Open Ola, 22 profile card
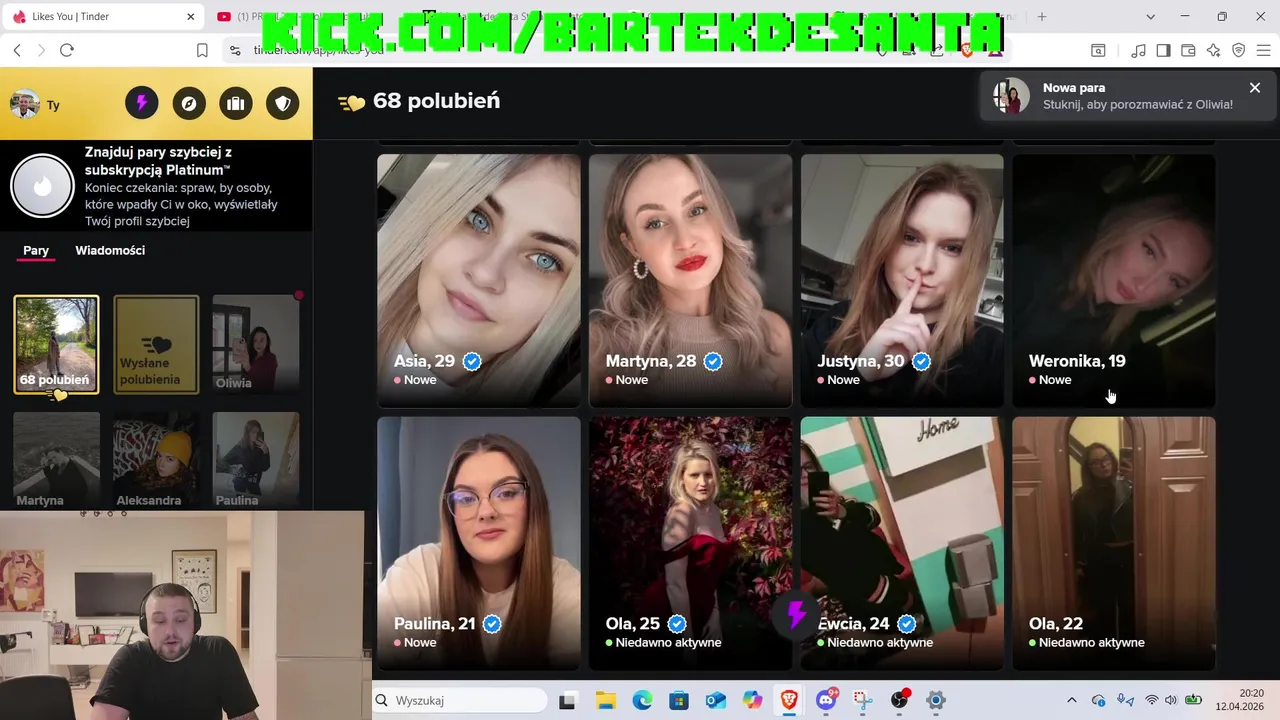Screen dimensions: 1280x720 click(x=1114, y=544)
